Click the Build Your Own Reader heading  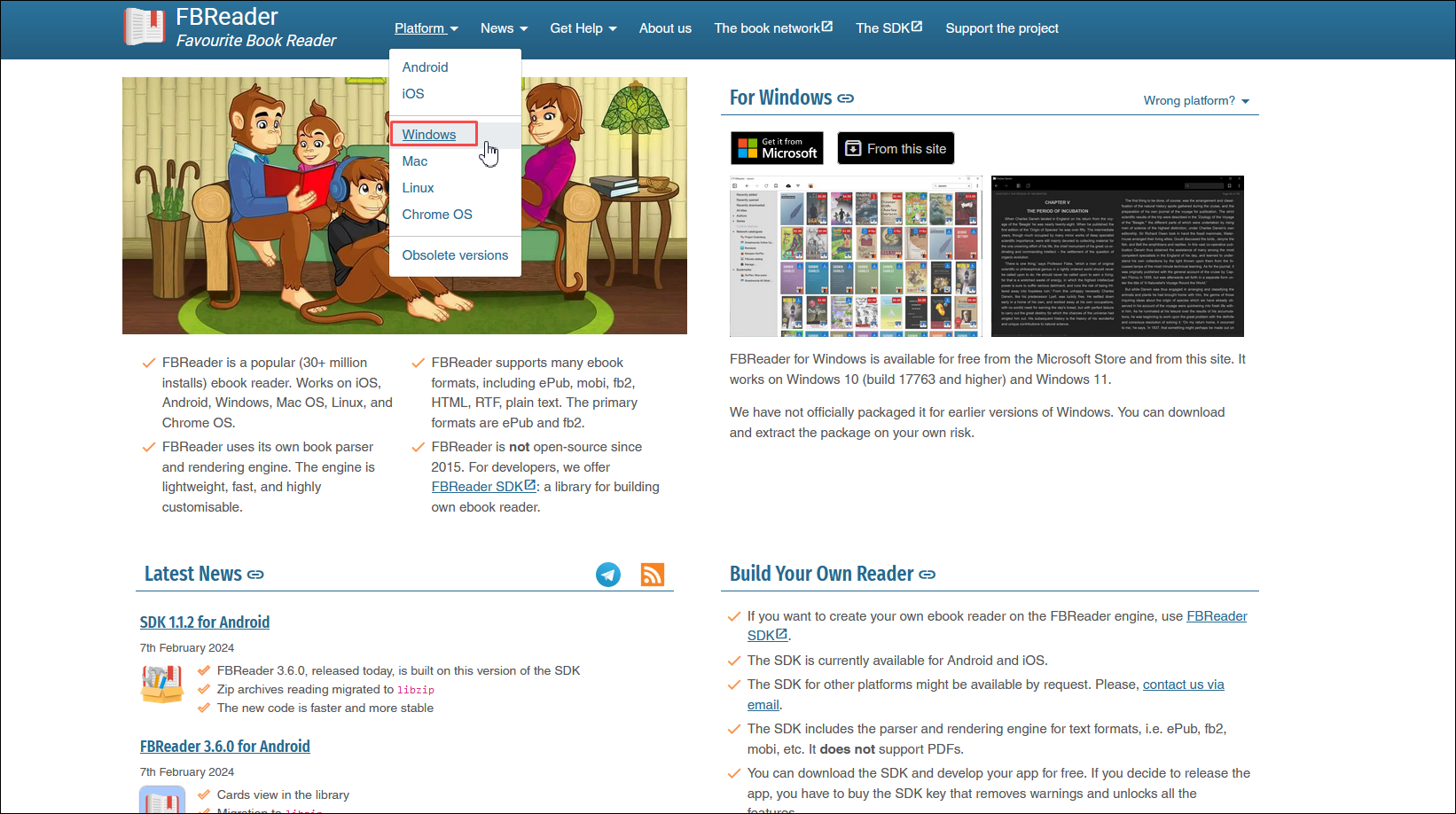click(822, 575)
